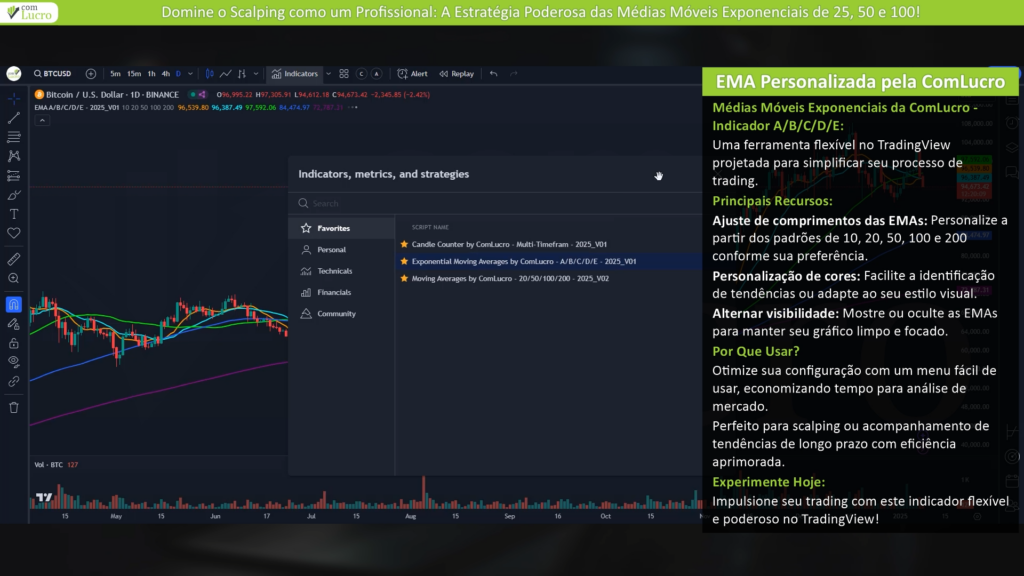
Task: Select the 1h timeframe
Action: point(152,74)
